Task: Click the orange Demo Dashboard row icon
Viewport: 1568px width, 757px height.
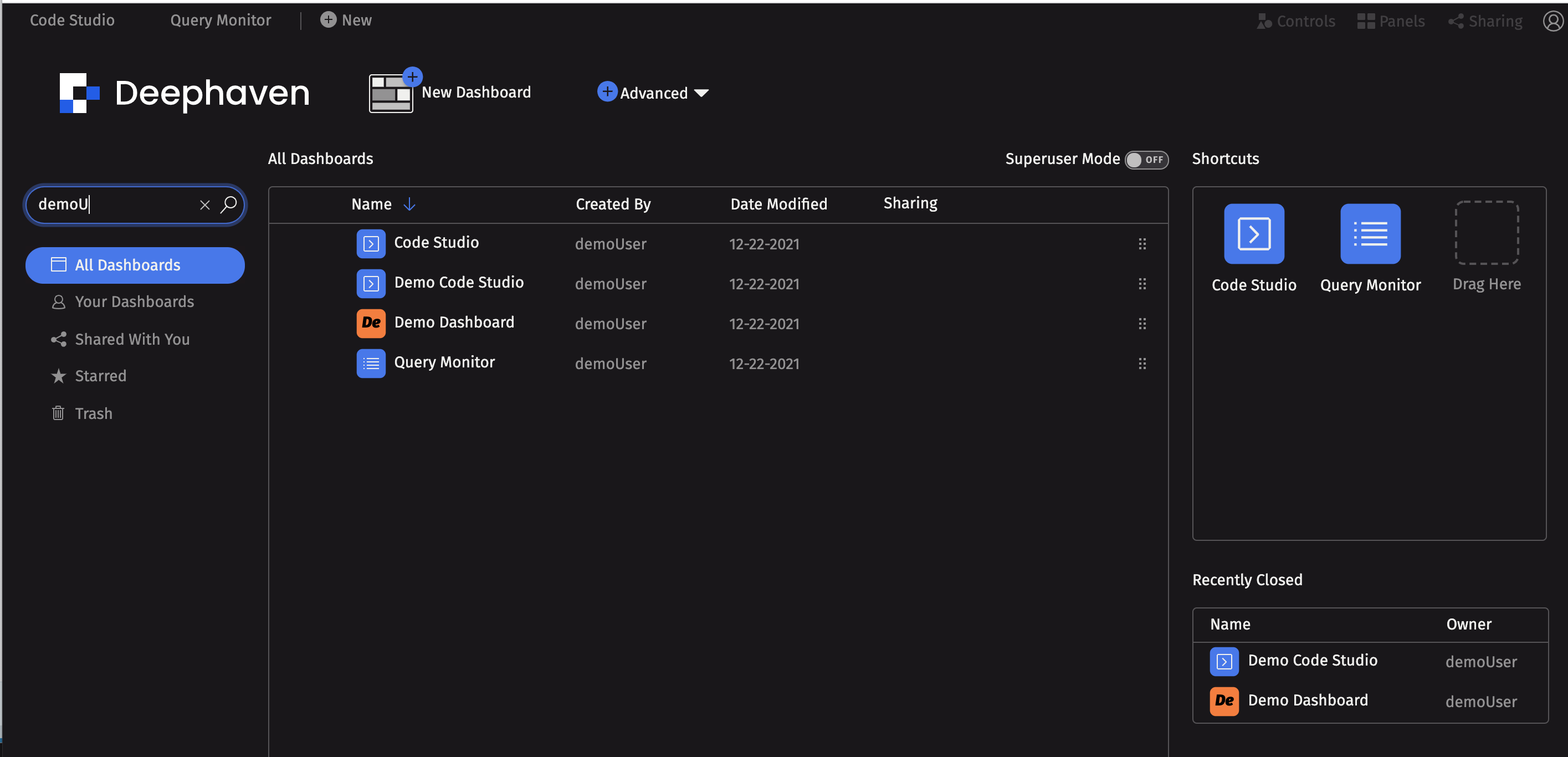Action: [x=371, y=324]
